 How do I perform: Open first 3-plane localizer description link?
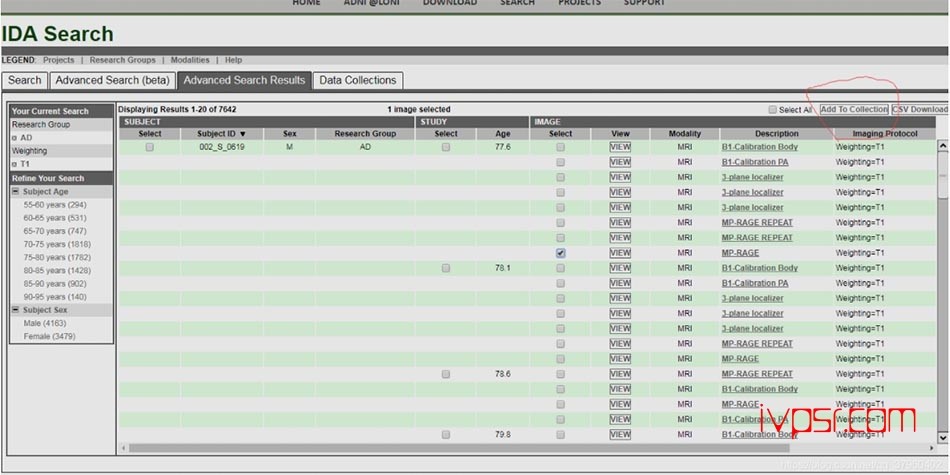click(752, 177)
